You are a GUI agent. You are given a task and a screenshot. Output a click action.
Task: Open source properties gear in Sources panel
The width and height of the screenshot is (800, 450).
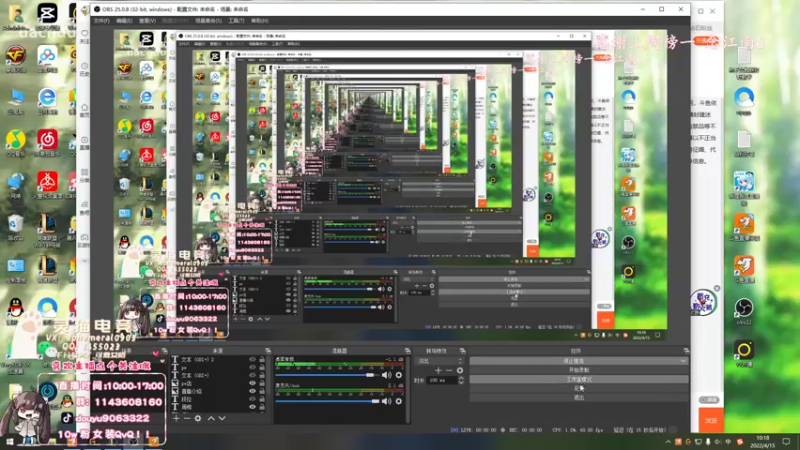[198, 418]
